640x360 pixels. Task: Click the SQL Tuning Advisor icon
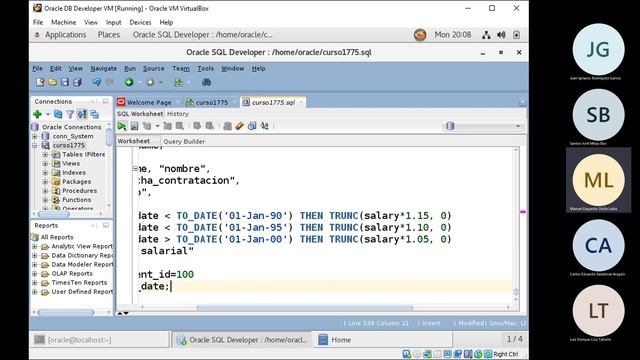[x=180, y=126]
